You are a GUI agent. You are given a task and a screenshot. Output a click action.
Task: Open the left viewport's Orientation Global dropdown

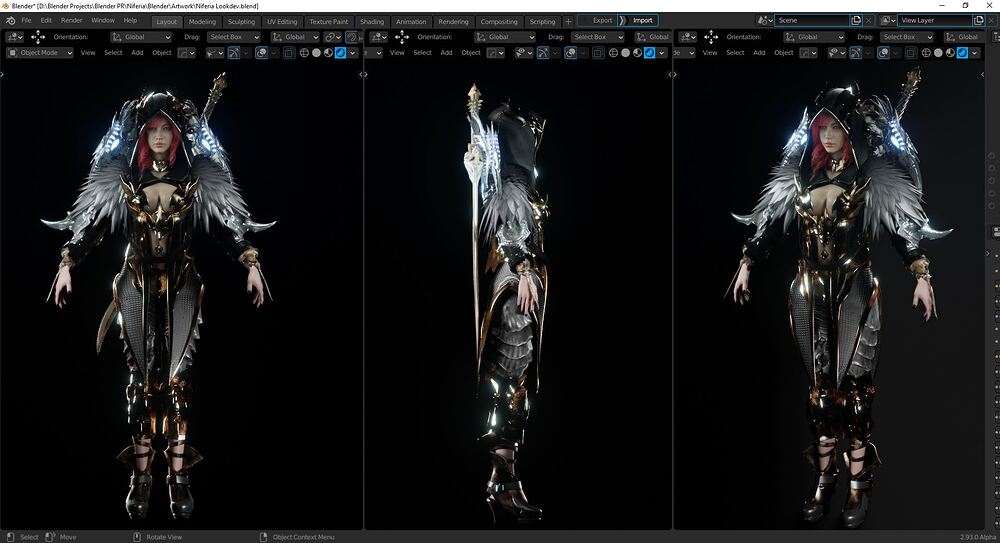point(141,37)
